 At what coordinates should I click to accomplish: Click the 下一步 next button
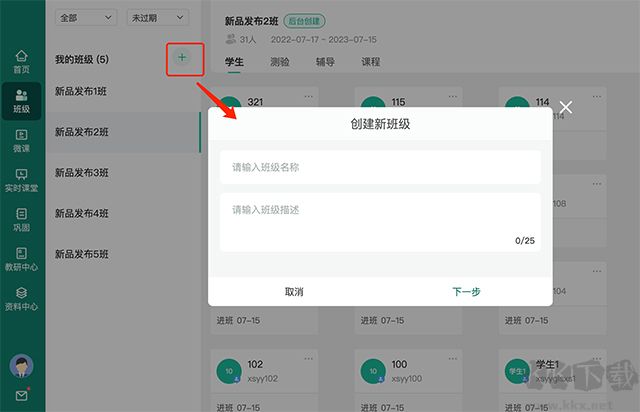(x=466, y=292)
